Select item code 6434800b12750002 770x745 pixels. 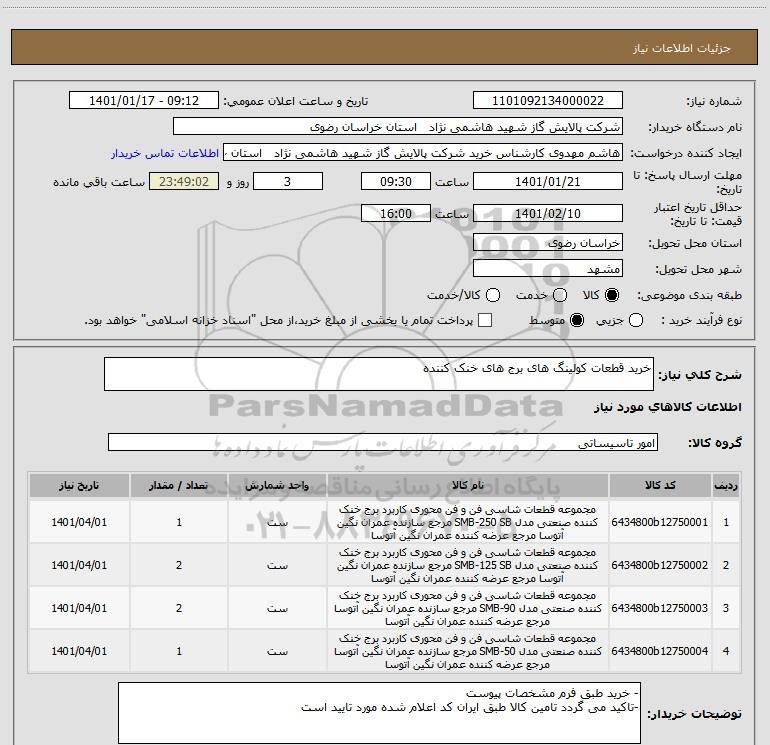(660, 565)
